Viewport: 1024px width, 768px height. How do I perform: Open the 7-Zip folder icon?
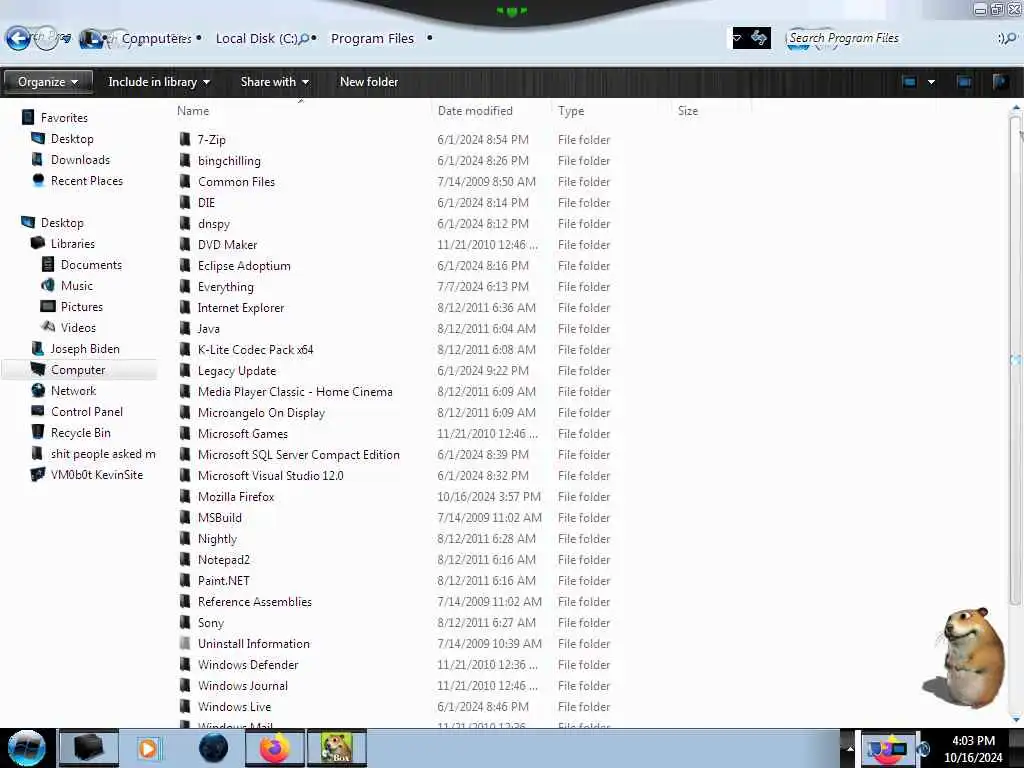(x=185, y=139)
